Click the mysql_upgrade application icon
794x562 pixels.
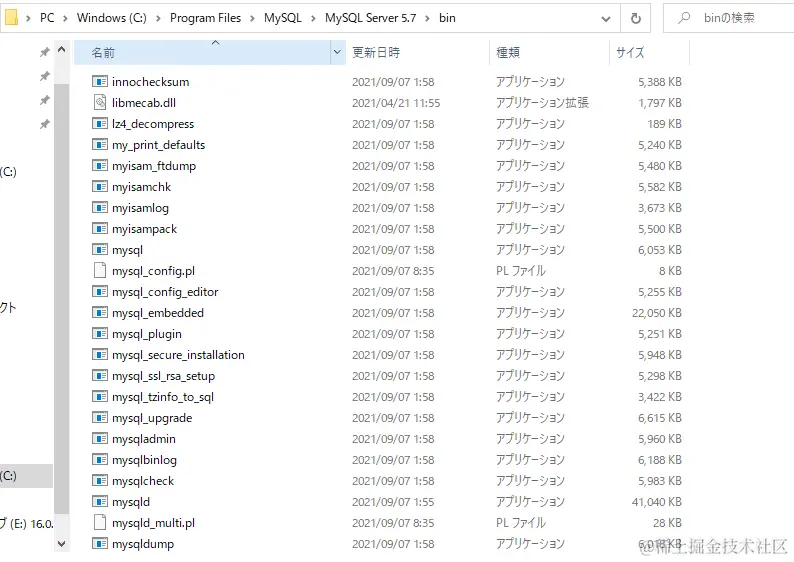tap(100, 418)
